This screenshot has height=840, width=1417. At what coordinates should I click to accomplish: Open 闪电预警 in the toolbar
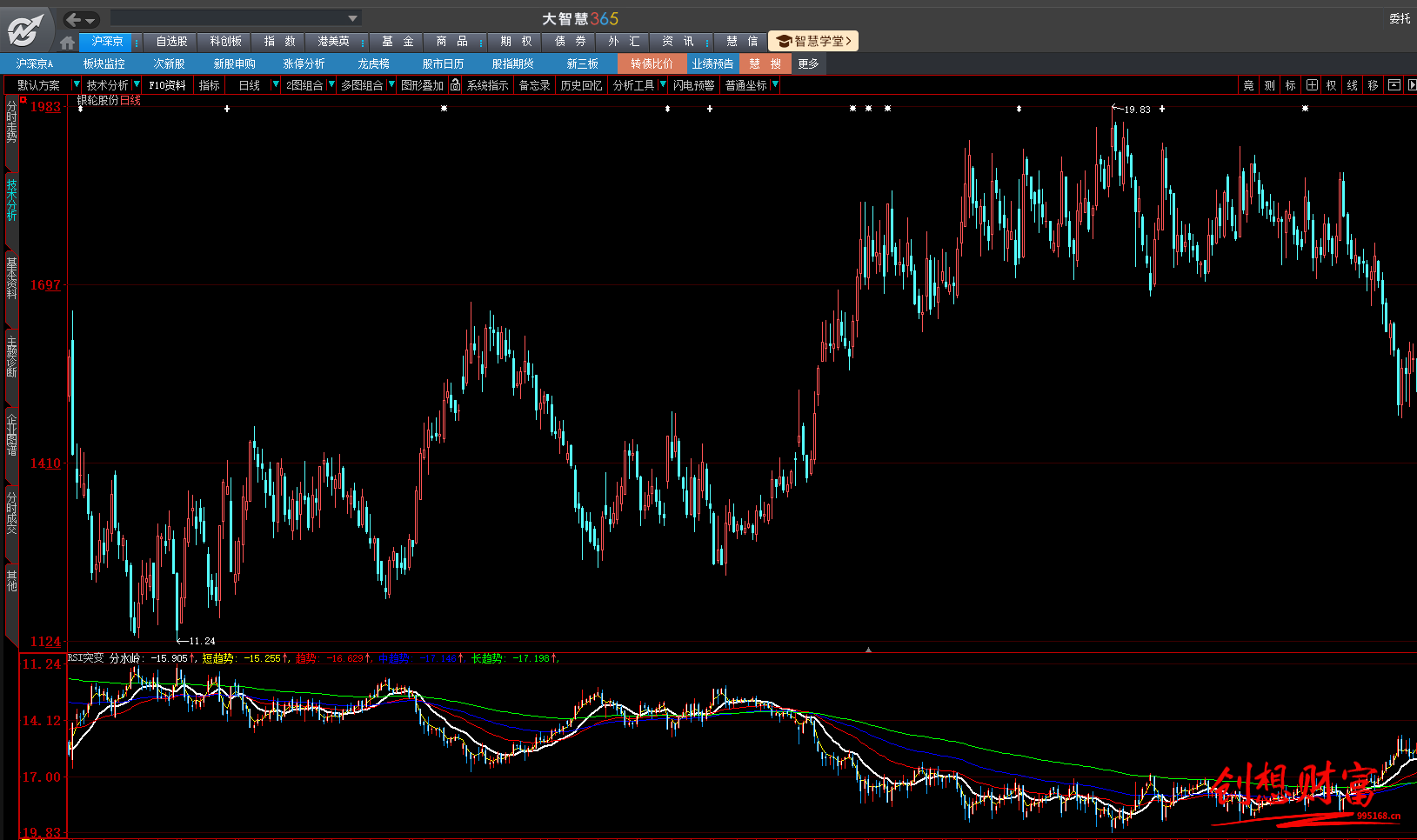point(693,84)
